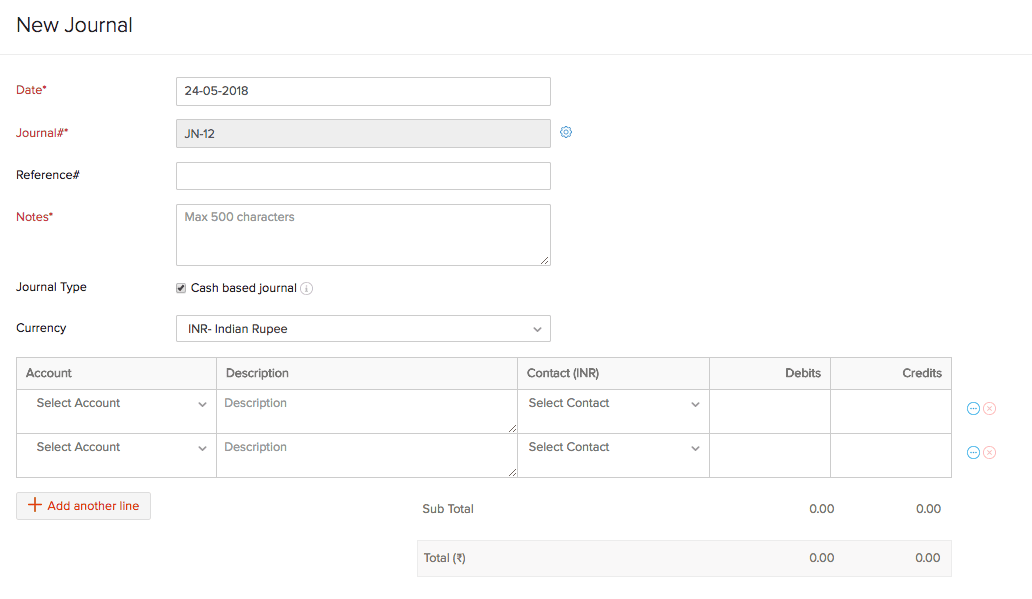Screen dimensions: 1032x599
Task: Open more options icon for first line
Action: pos(973,409)
